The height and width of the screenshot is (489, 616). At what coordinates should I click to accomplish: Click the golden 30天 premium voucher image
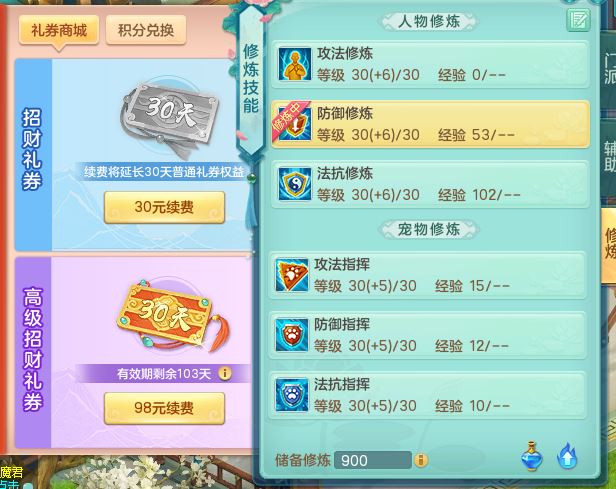tap(173, 314)
